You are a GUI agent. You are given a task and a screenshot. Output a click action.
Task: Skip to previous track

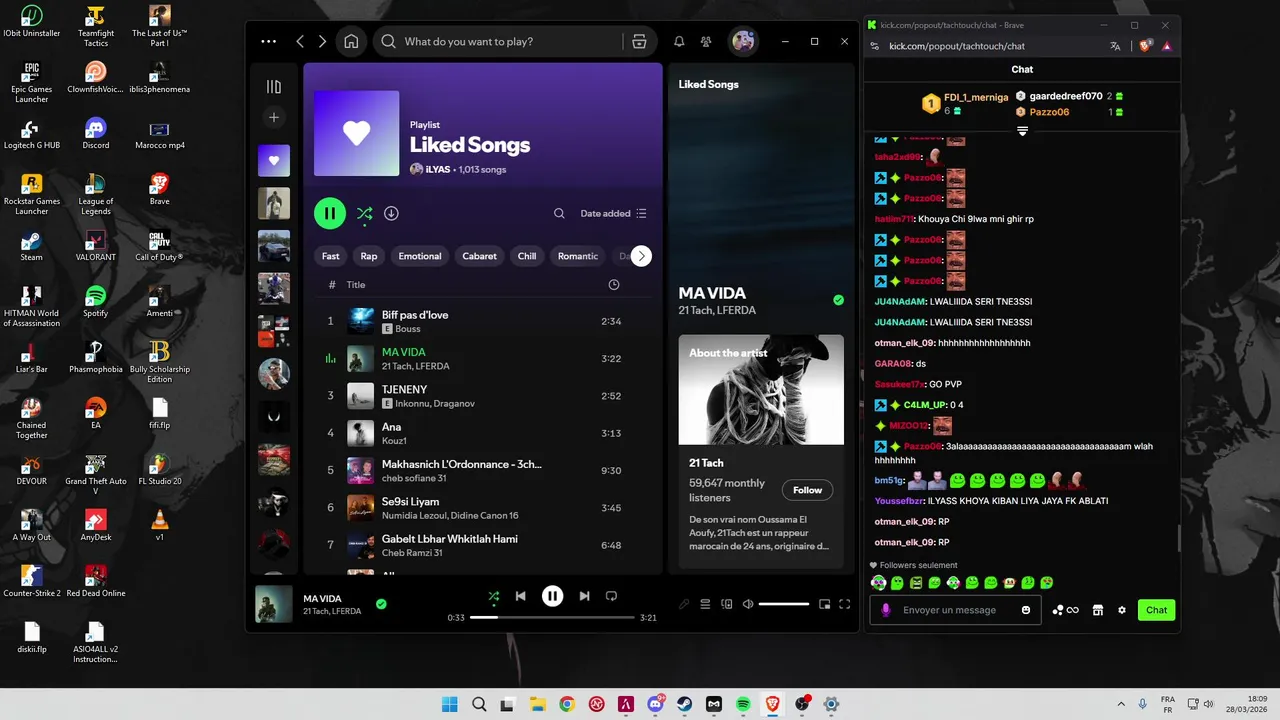[x=520, y=596]
